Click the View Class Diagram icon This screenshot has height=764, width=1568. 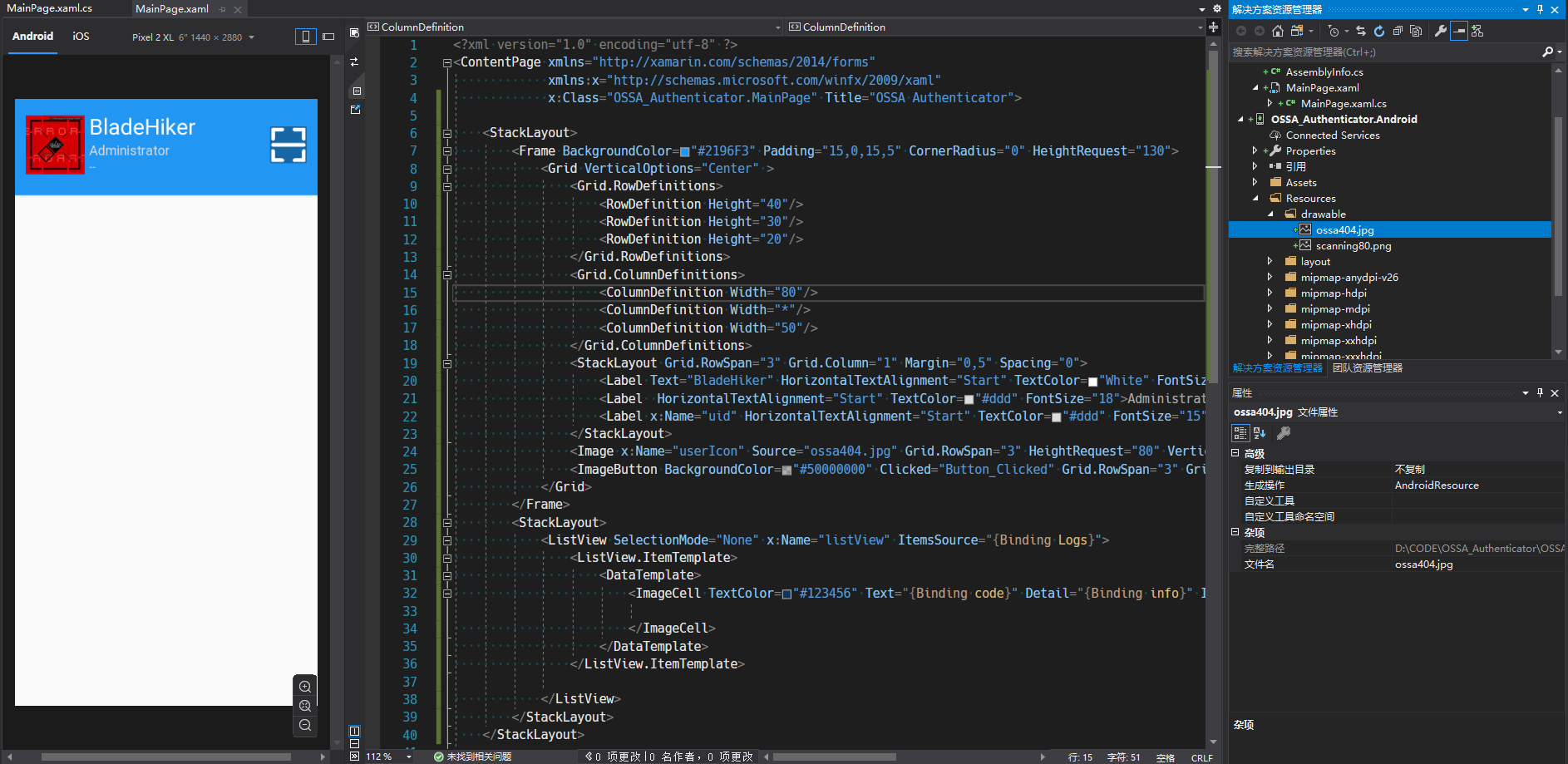click(1477, 31)
